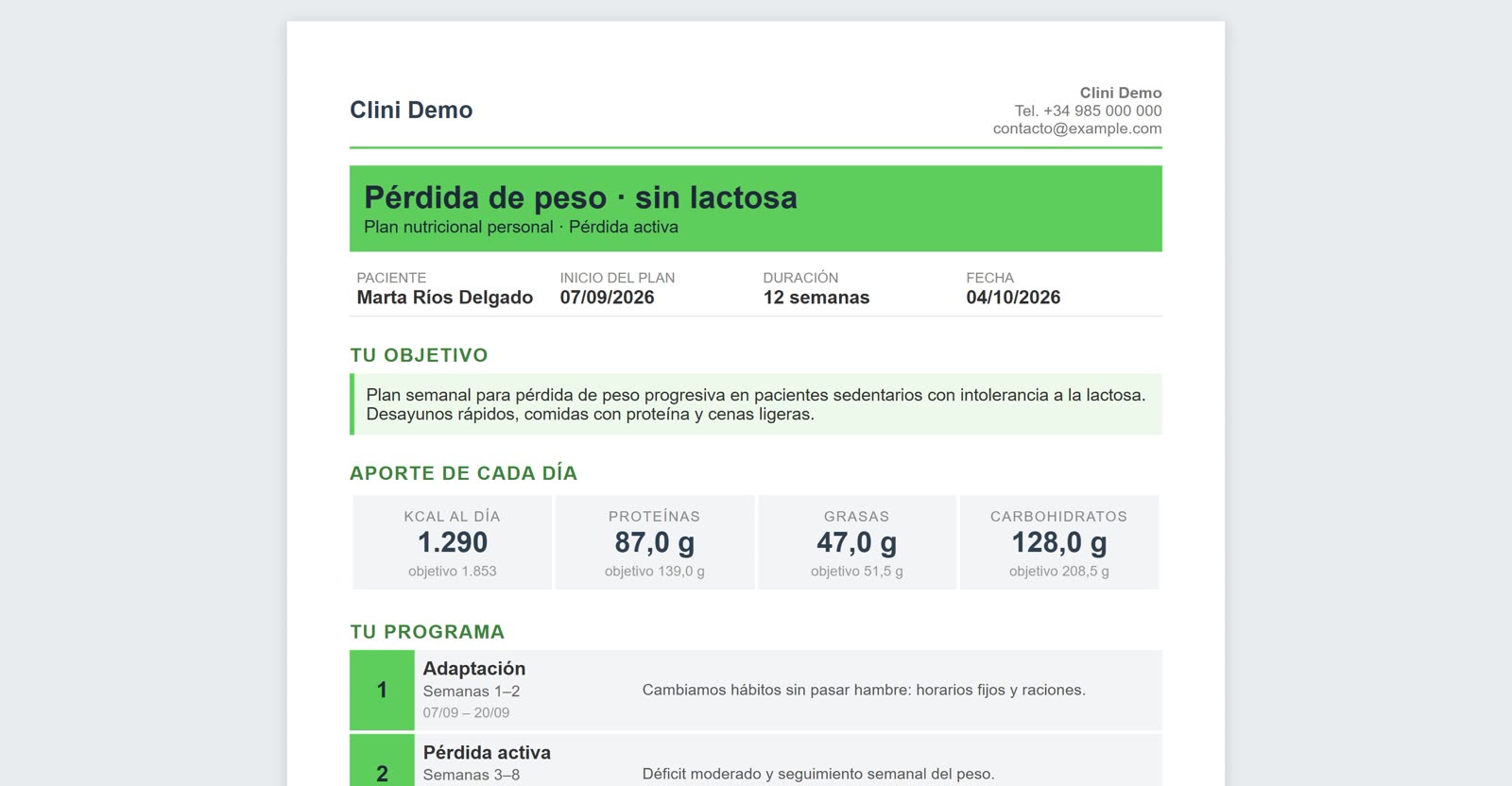
Task: Click the green phase number 1 badge
Action: point(382,690)
